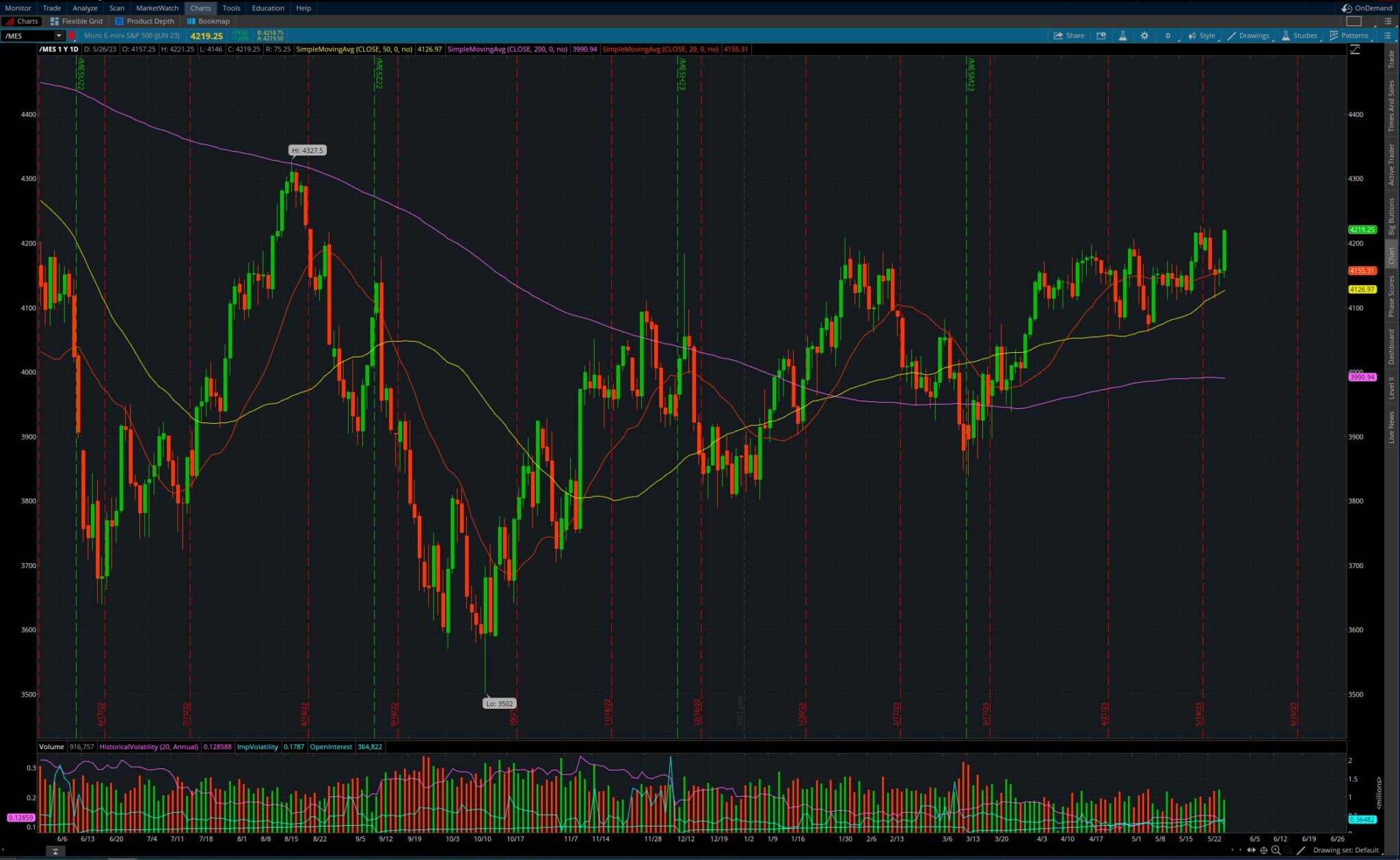This screenshot has width=1400, height=860.
Task: Zoom in using the magnifier icon
Action: 1276,850
